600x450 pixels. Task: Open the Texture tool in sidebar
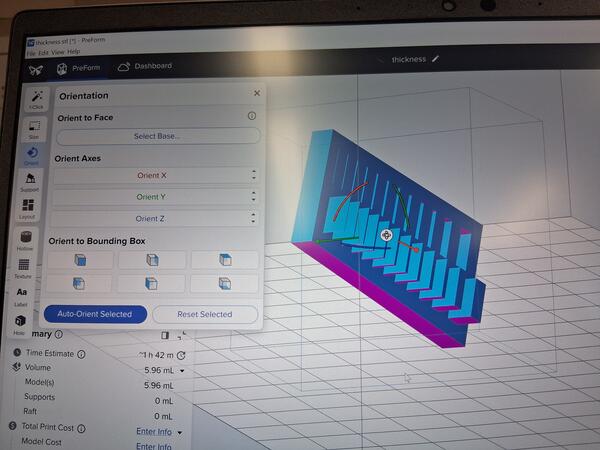pyautogui.click(x=23, y=268)
